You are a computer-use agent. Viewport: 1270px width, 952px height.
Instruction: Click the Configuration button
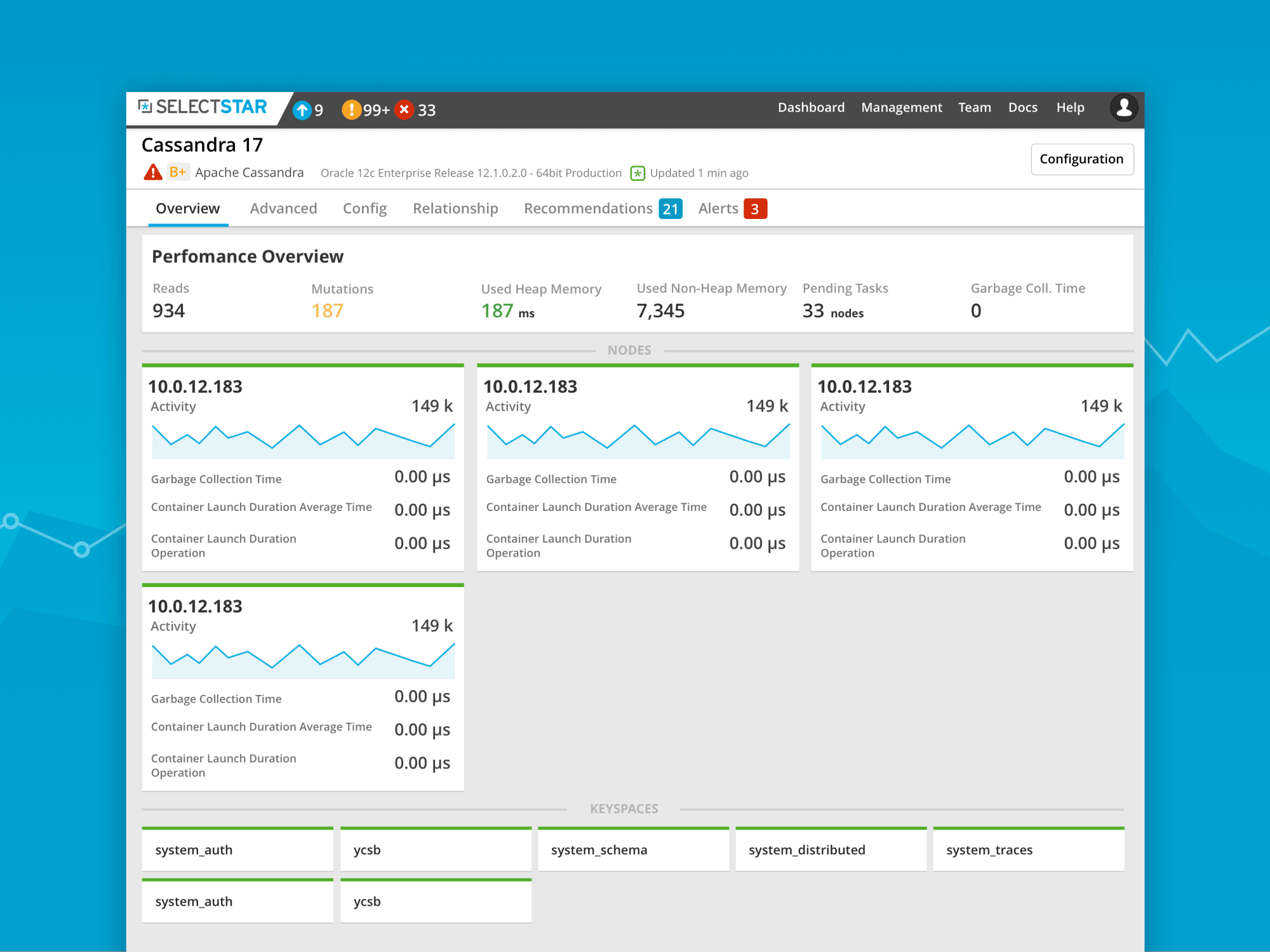pyautogui.click(x=1081, y=159)
